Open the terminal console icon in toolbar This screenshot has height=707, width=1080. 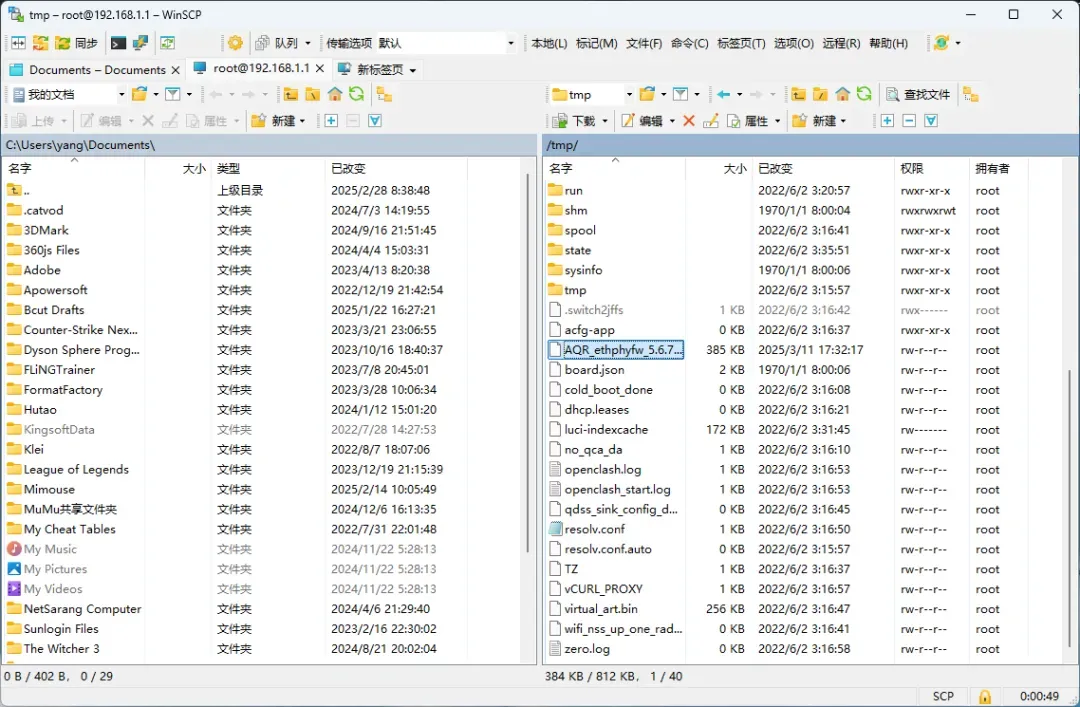tap(119, 43)
